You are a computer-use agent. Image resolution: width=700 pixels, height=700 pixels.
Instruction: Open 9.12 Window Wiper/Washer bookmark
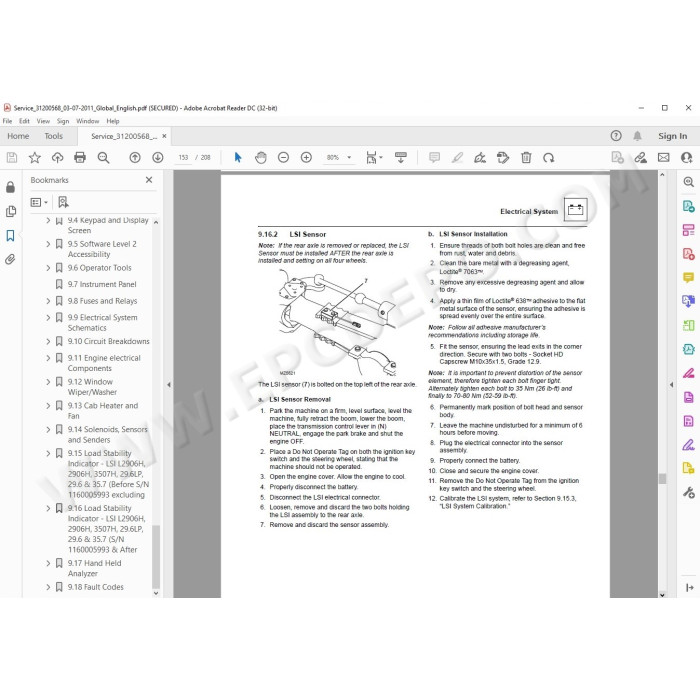click(92, 387)
